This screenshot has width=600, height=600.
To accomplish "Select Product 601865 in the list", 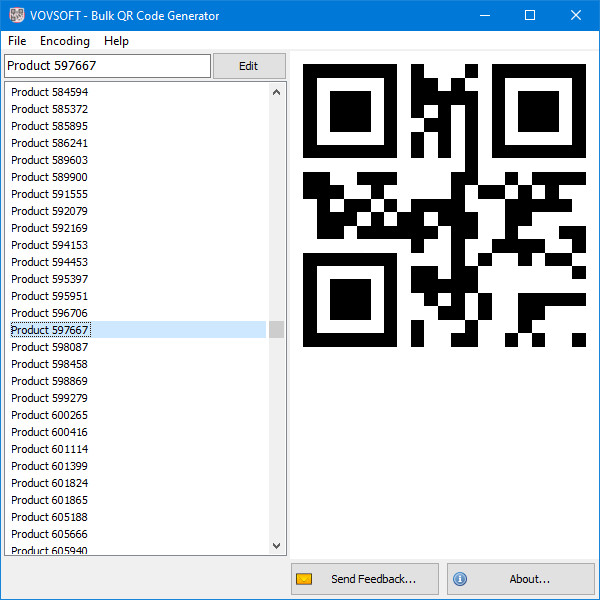I will (x=138, y=500).
